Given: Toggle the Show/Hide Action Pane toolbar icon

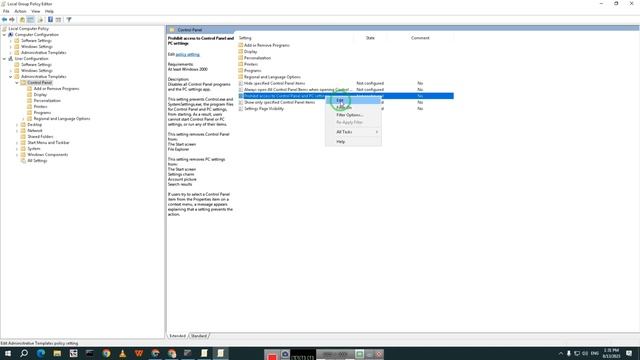Looking at the screenshot, I should tap(58, 20).
